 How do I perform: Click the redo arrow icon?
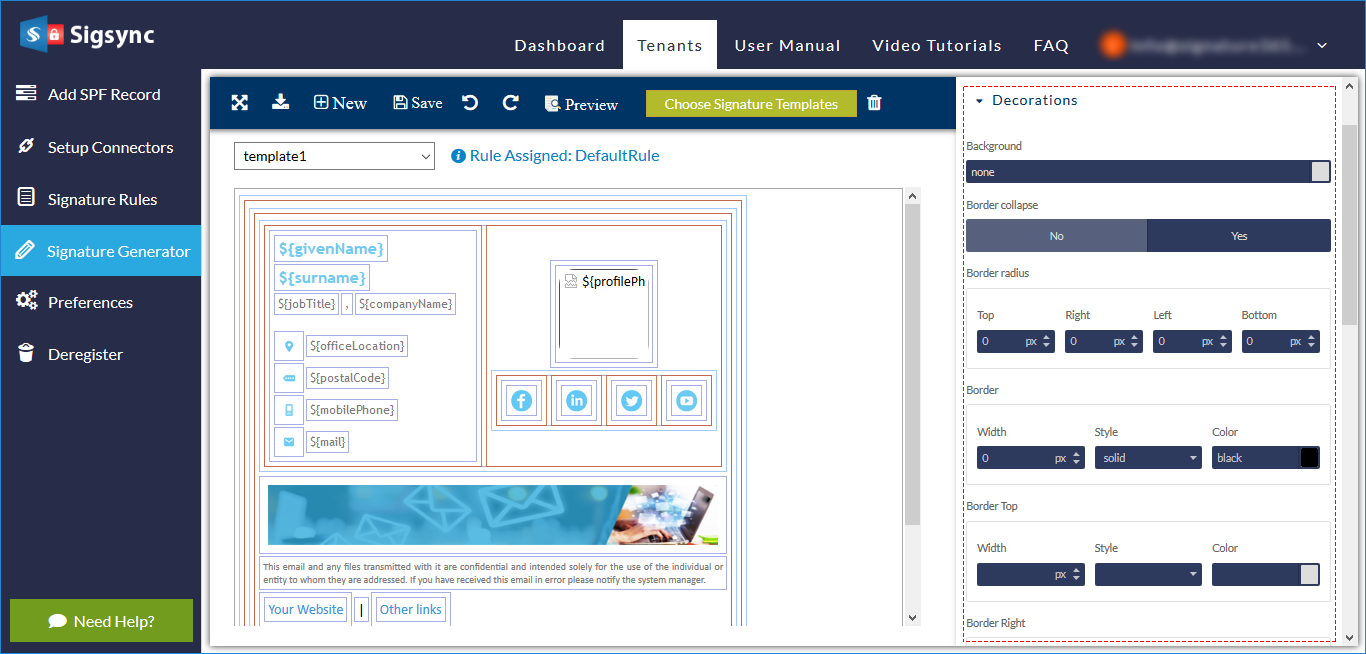(x=510, y=103)
